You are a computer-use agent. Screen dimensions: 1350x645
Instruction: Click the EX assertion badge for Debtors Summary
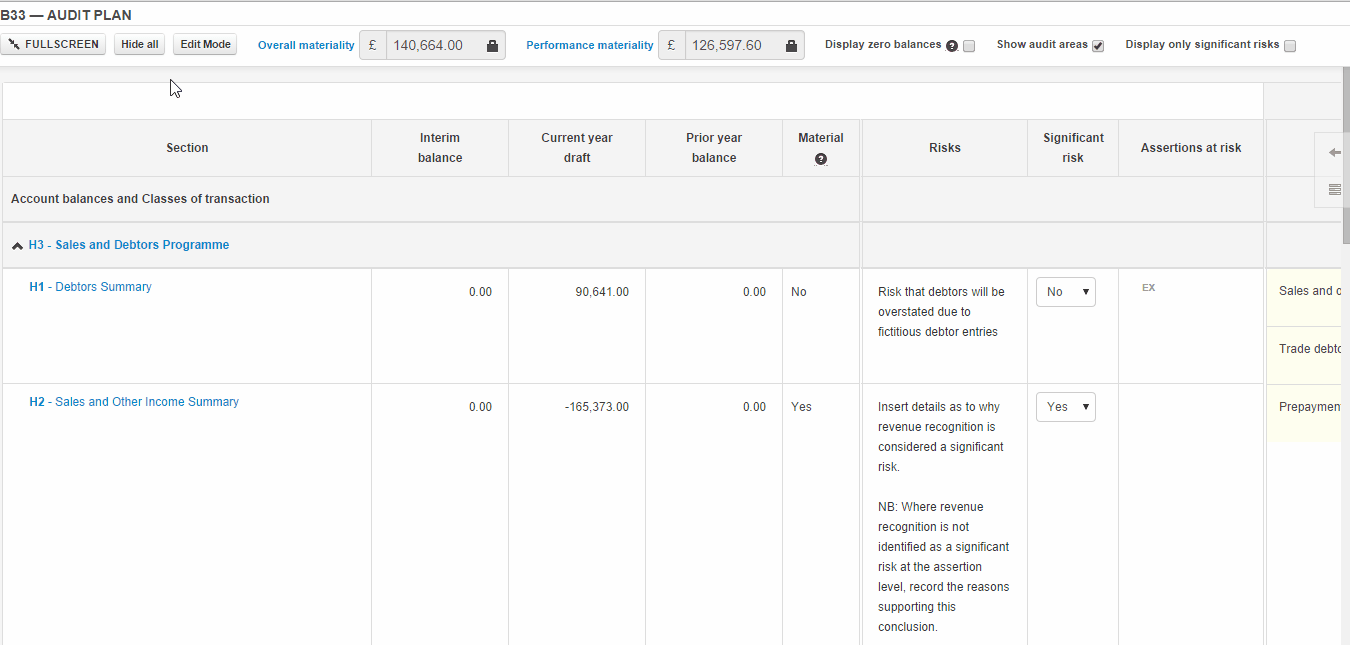(x=1148, y=288)
